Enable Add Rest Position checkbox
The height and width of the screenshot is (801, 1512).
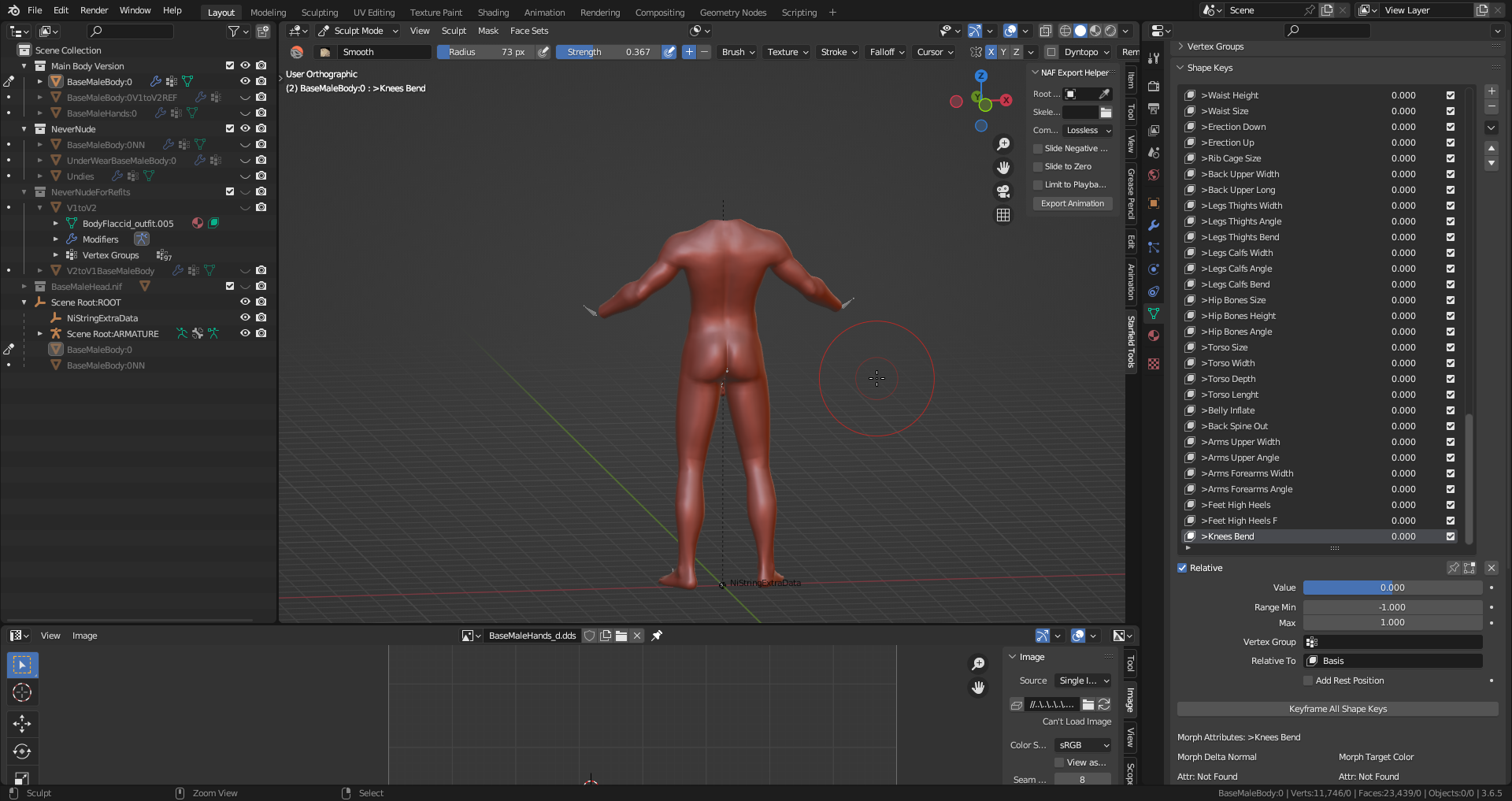click(1308, 680)
